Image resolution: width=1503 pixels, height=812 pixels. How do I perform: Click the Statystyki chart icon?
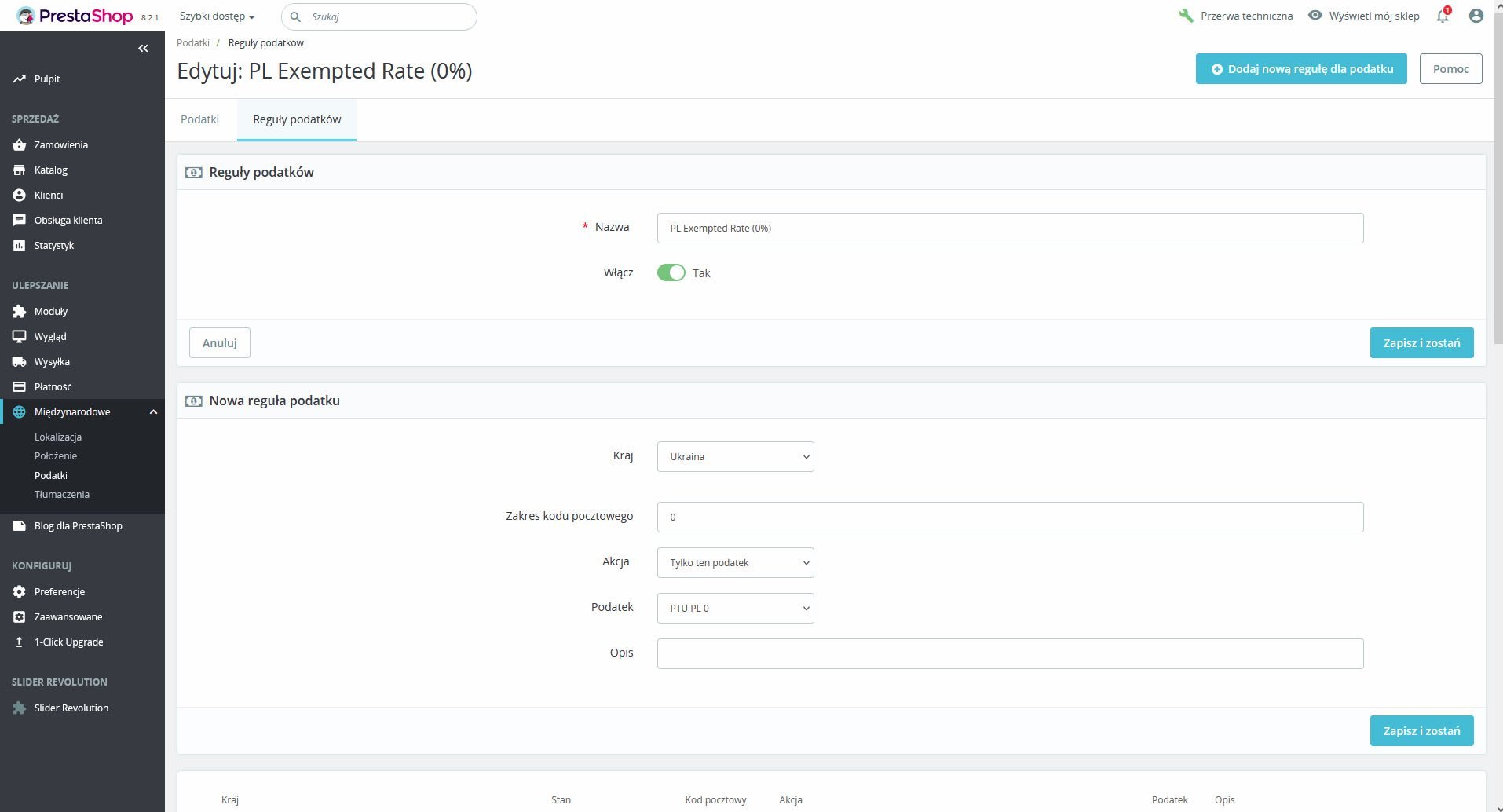(x=20, y=245)
